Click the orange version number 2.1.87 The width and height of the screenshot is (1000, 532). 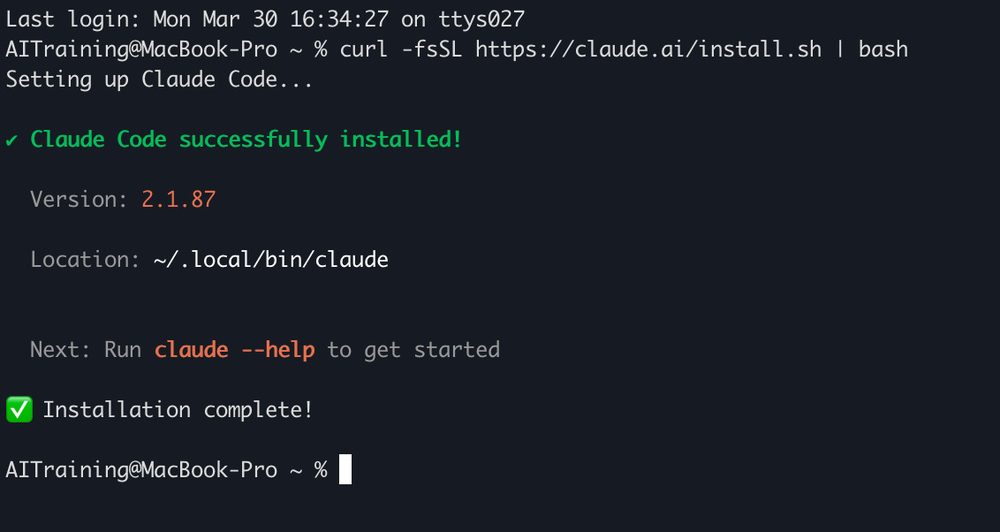[178, 200]
